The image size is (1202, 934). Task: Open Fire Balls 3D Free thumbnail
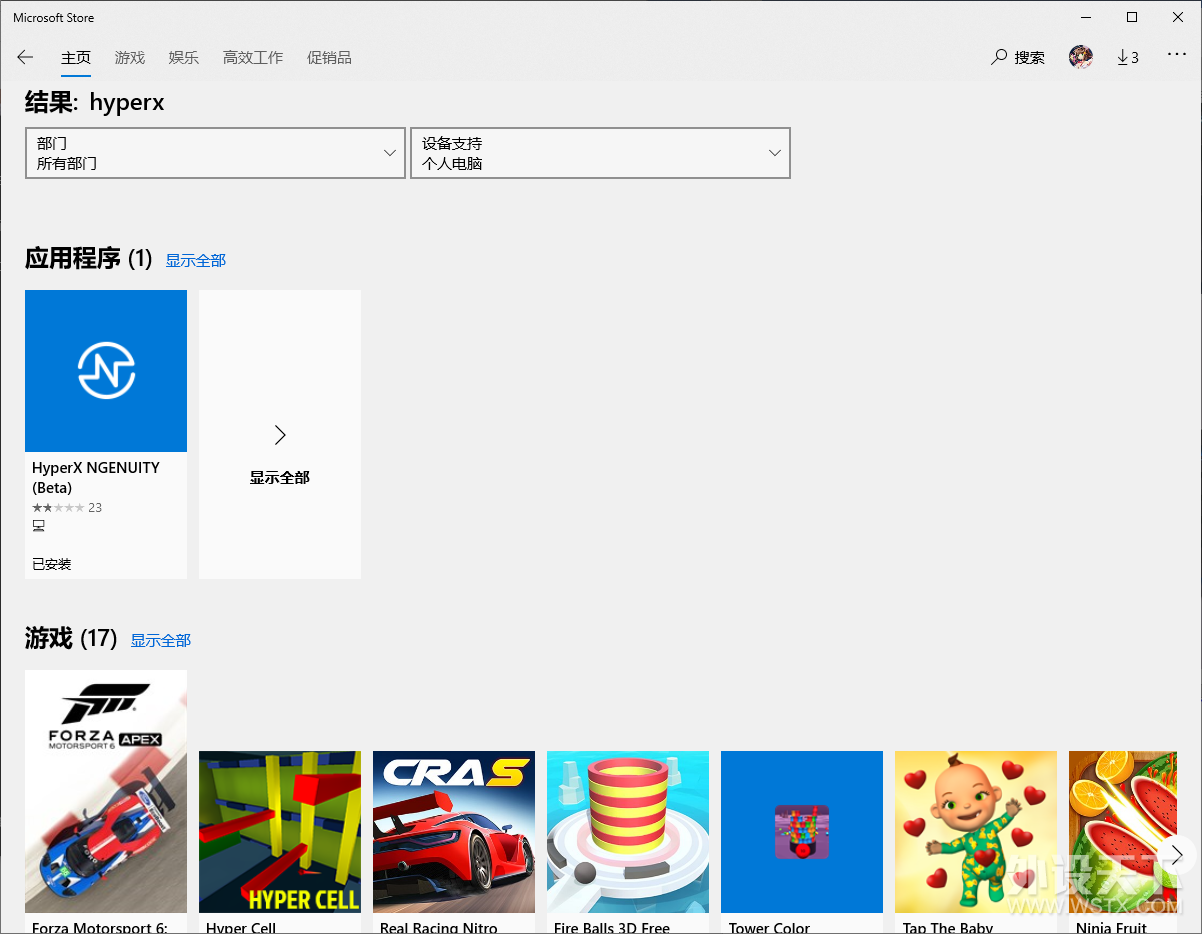628,832
